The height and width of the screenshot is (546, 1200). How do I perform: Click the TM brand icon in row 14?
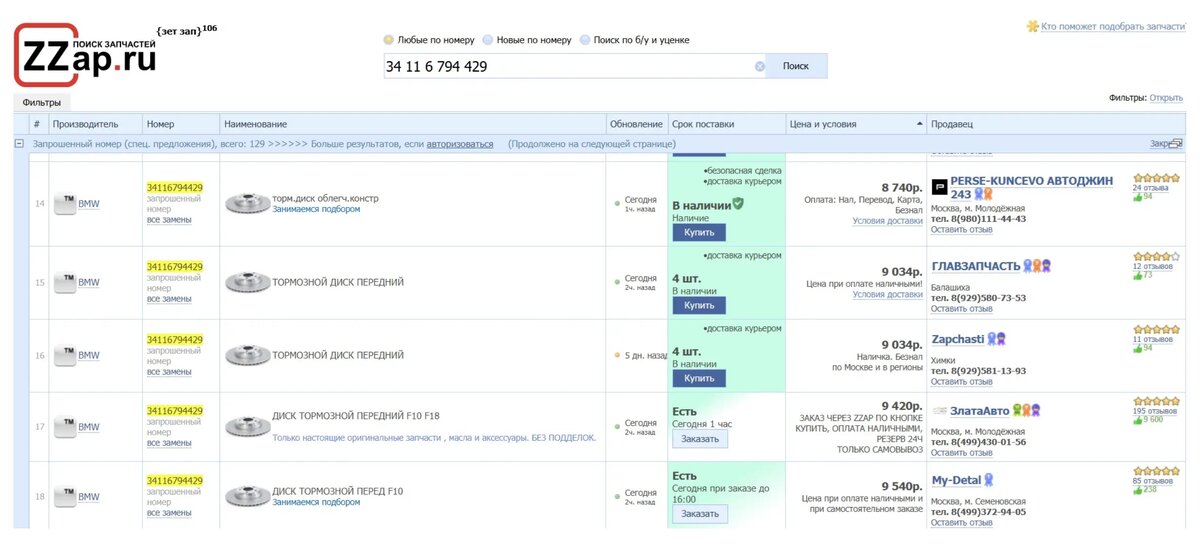(65, 203)
